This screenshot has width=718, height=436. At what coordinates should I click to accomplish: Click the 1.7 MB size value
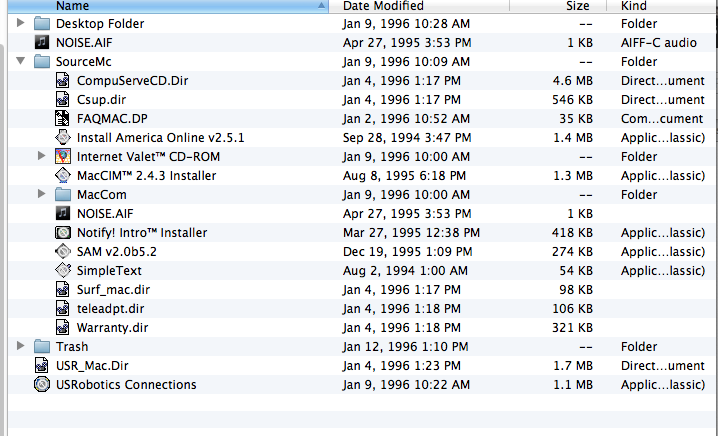(572, 365)
